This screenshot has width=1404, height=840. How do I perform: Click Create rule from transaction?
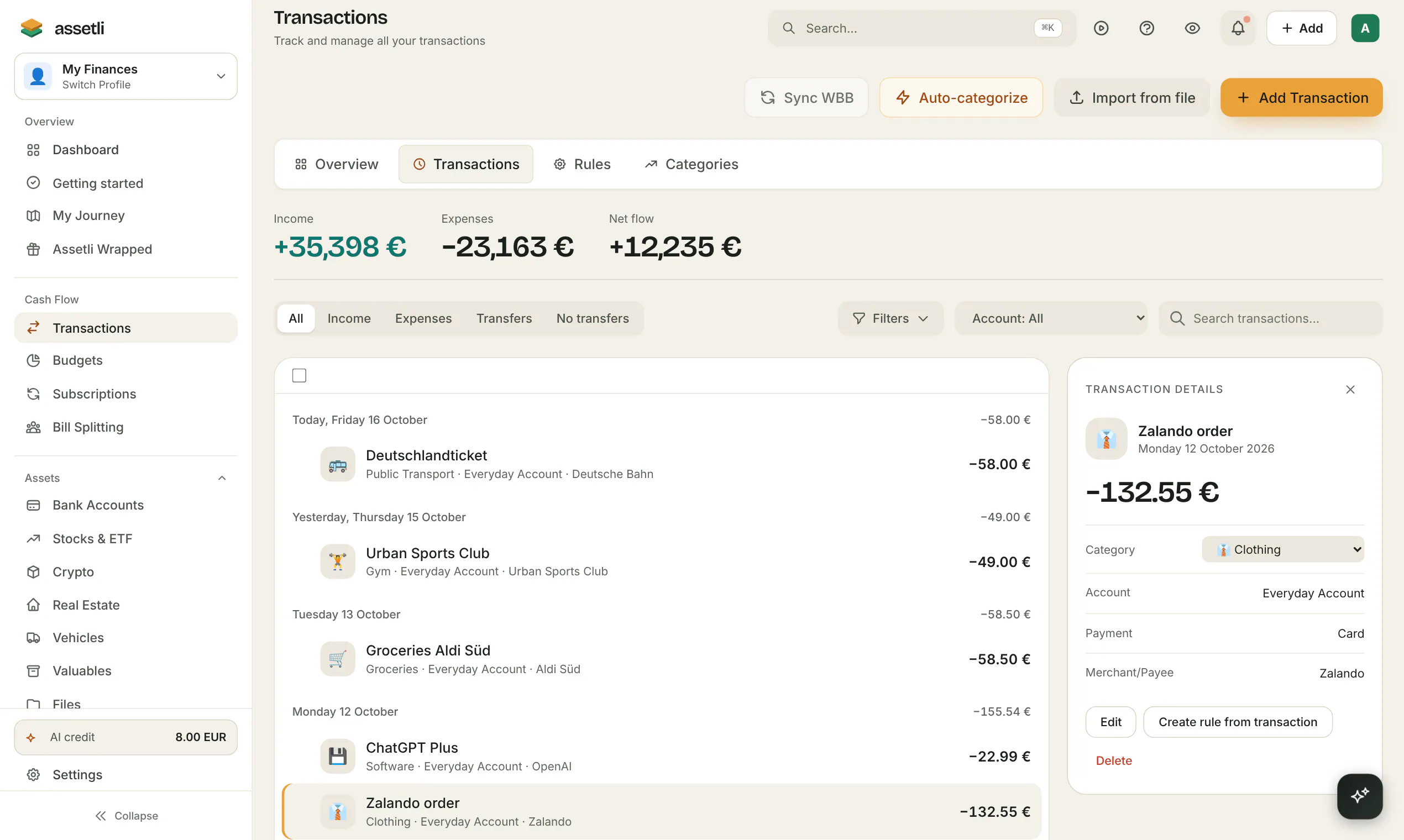[x=1237, y=722]
